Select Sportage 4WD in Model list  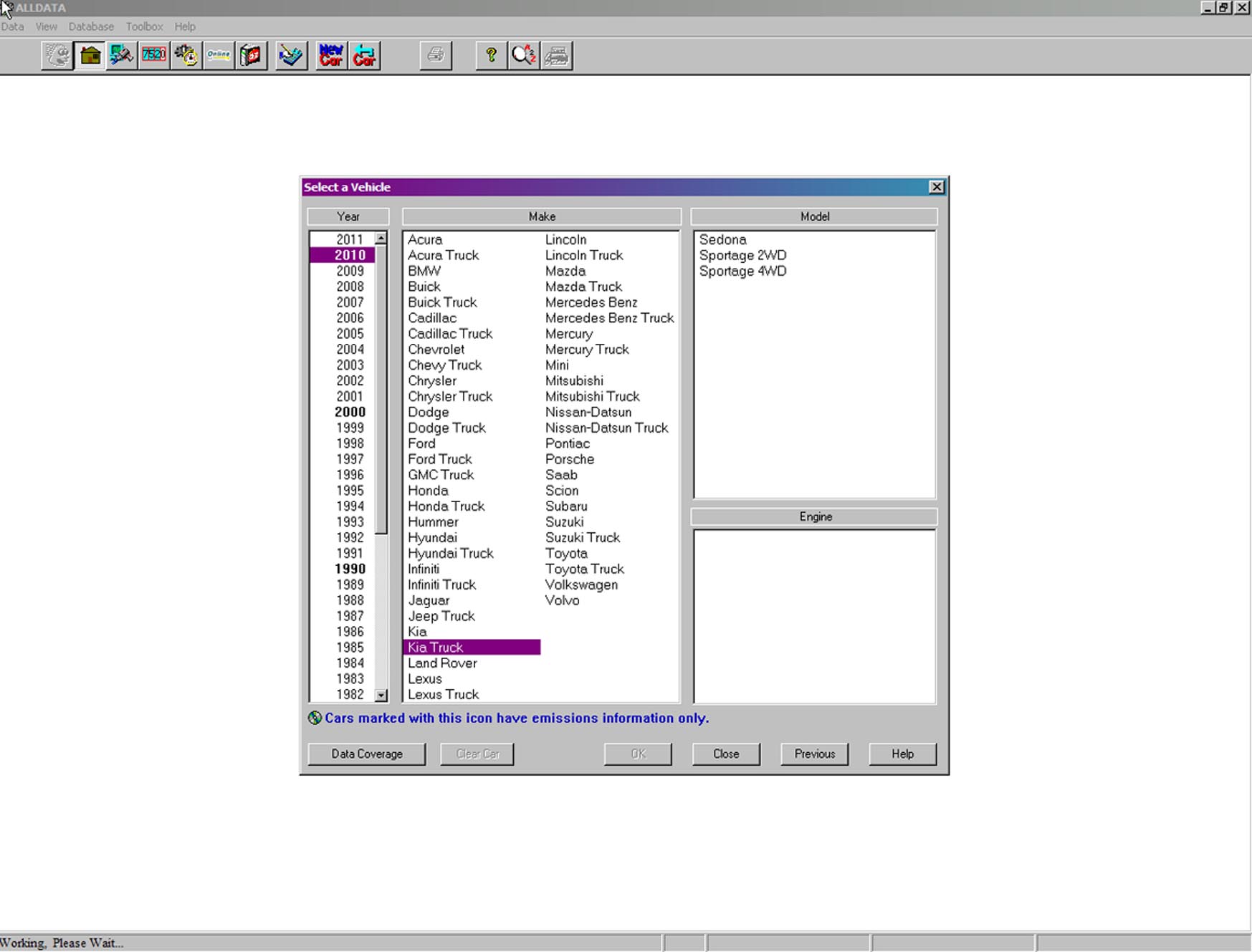click(742, 271)
